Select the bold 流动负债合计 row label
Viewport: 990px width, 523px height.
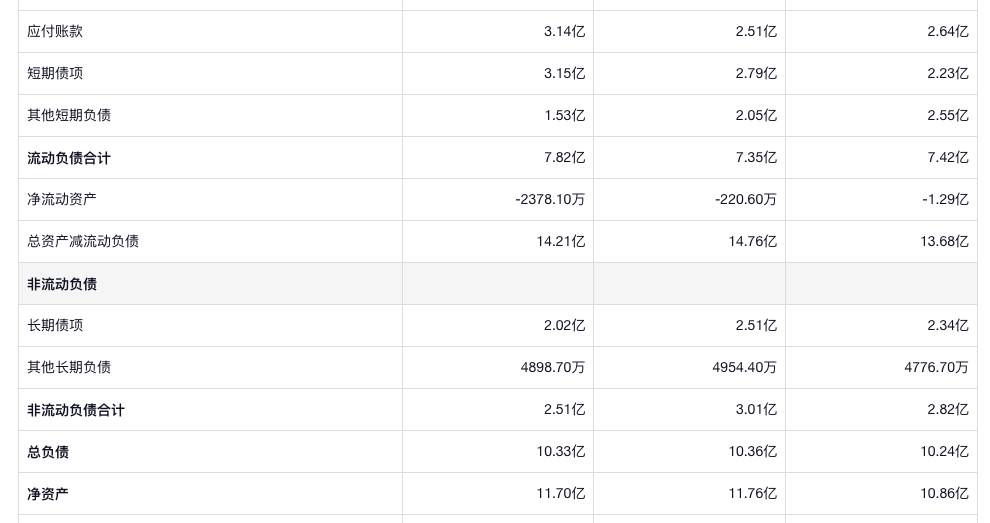[x=69, y=158]
